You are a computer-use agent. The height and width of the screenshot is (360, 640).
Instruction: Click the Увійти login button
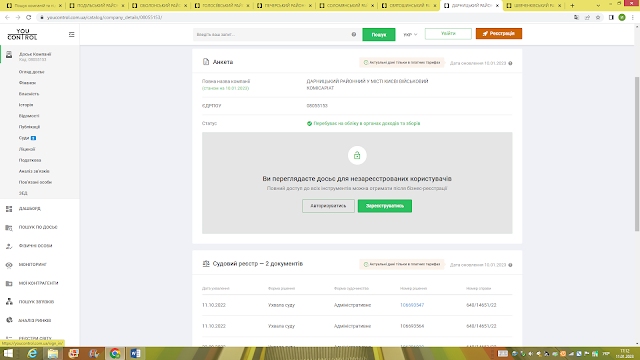448,33
